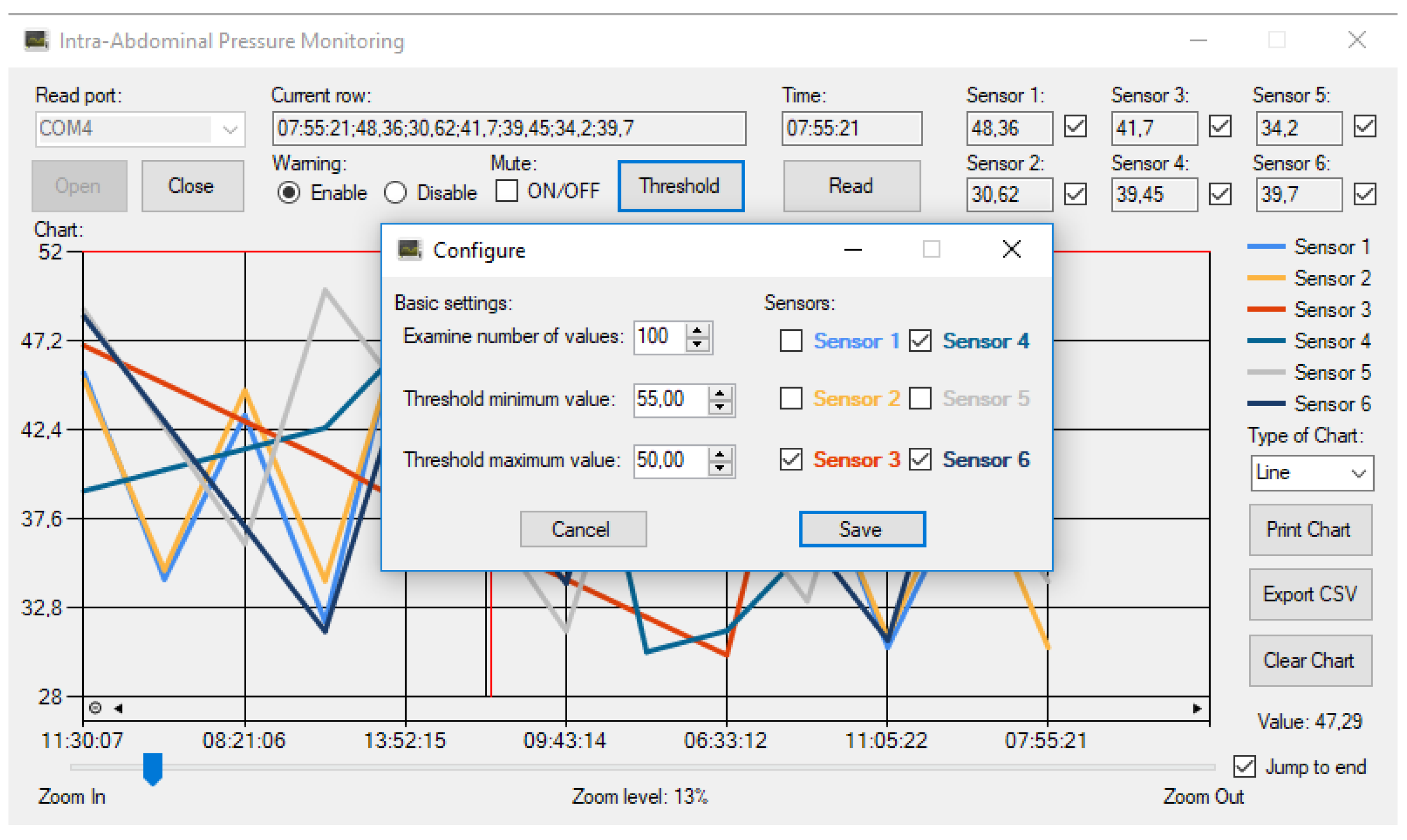Decrease Threshold minimum value with down arrow
Screen dimensions: 1407x840
[x=720, y=407]
